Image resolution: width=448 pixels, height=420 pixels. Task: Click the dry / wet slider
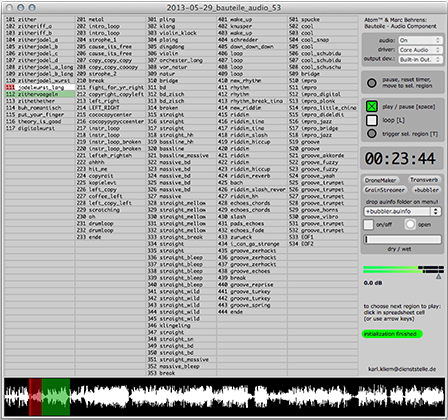(402, 239)
